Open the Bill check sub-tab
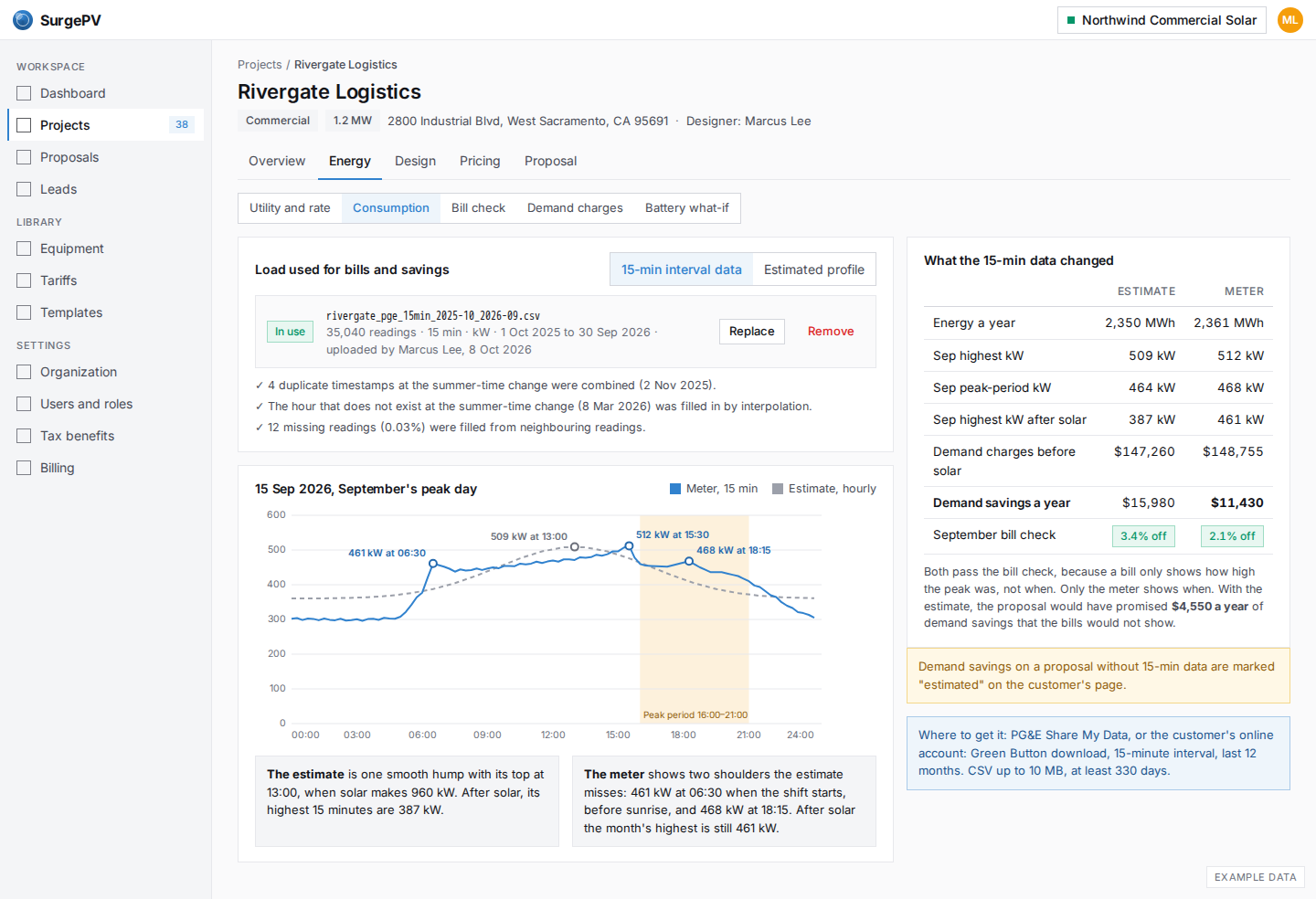 (478, 208)
